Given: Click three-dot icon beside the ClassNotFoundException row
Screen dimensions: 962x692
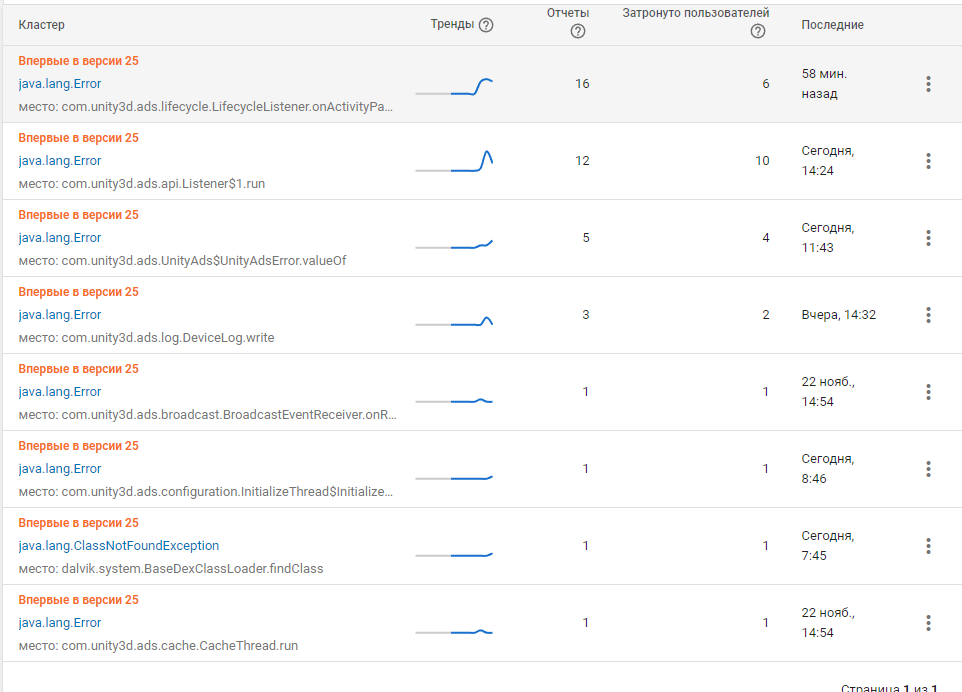Looking at the screenshot, I should pyautogui.click(x=928, y=545).
